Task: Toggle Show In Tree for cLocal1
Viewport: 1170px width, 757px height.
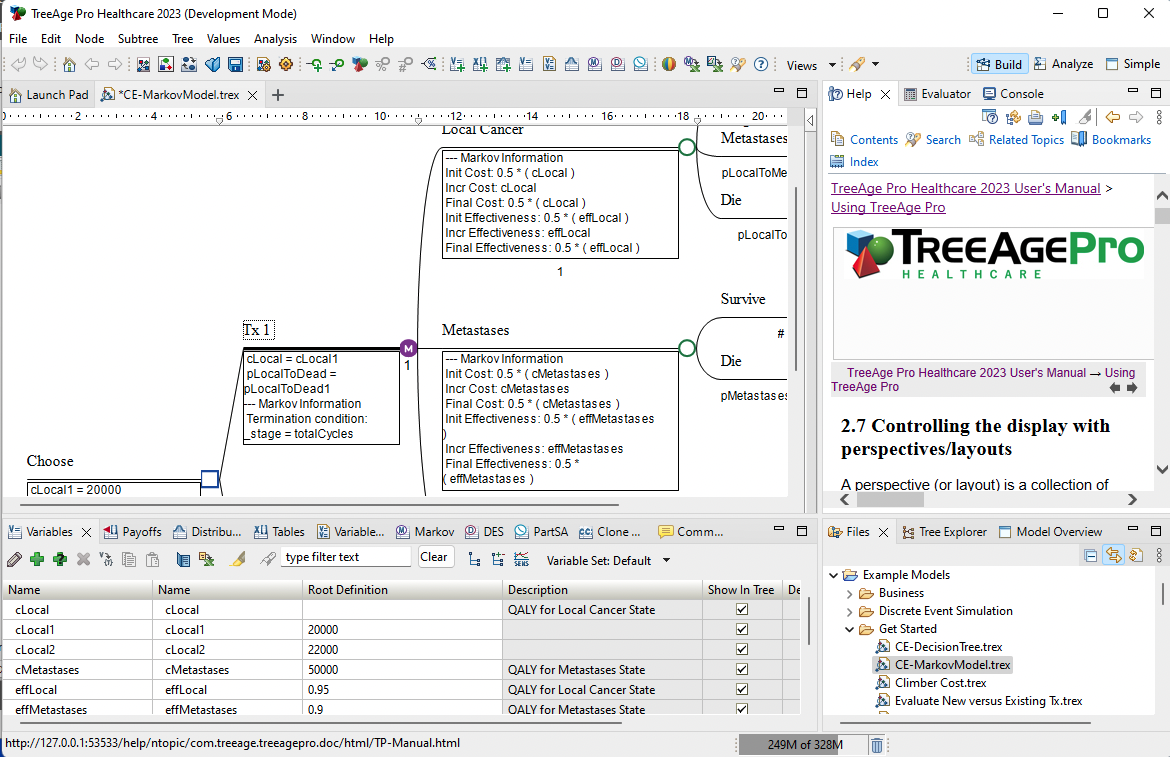Action: [x=742, y=629]
